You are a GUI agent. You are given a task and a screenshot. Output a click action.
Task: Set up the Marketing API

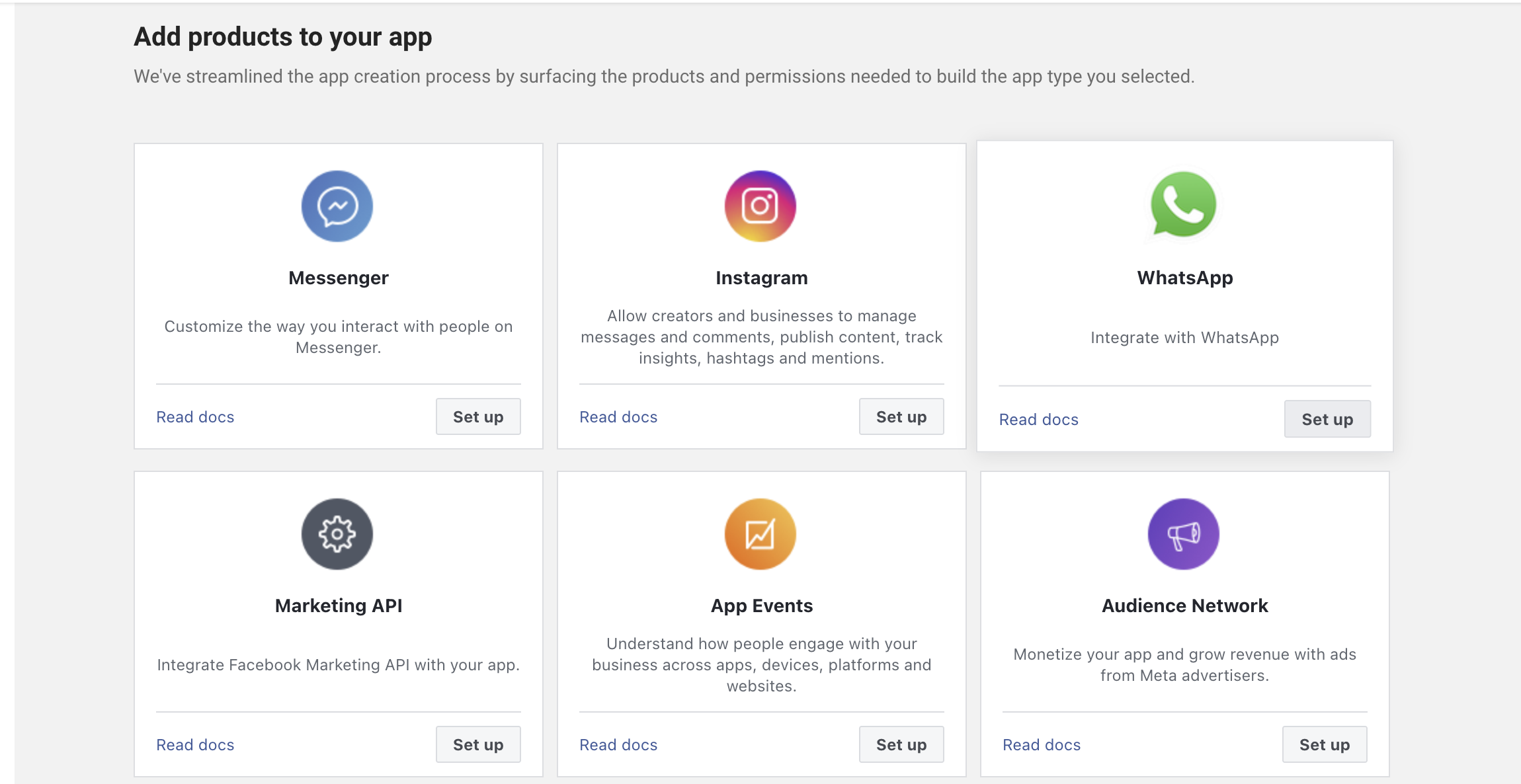(x=477, y=744)
